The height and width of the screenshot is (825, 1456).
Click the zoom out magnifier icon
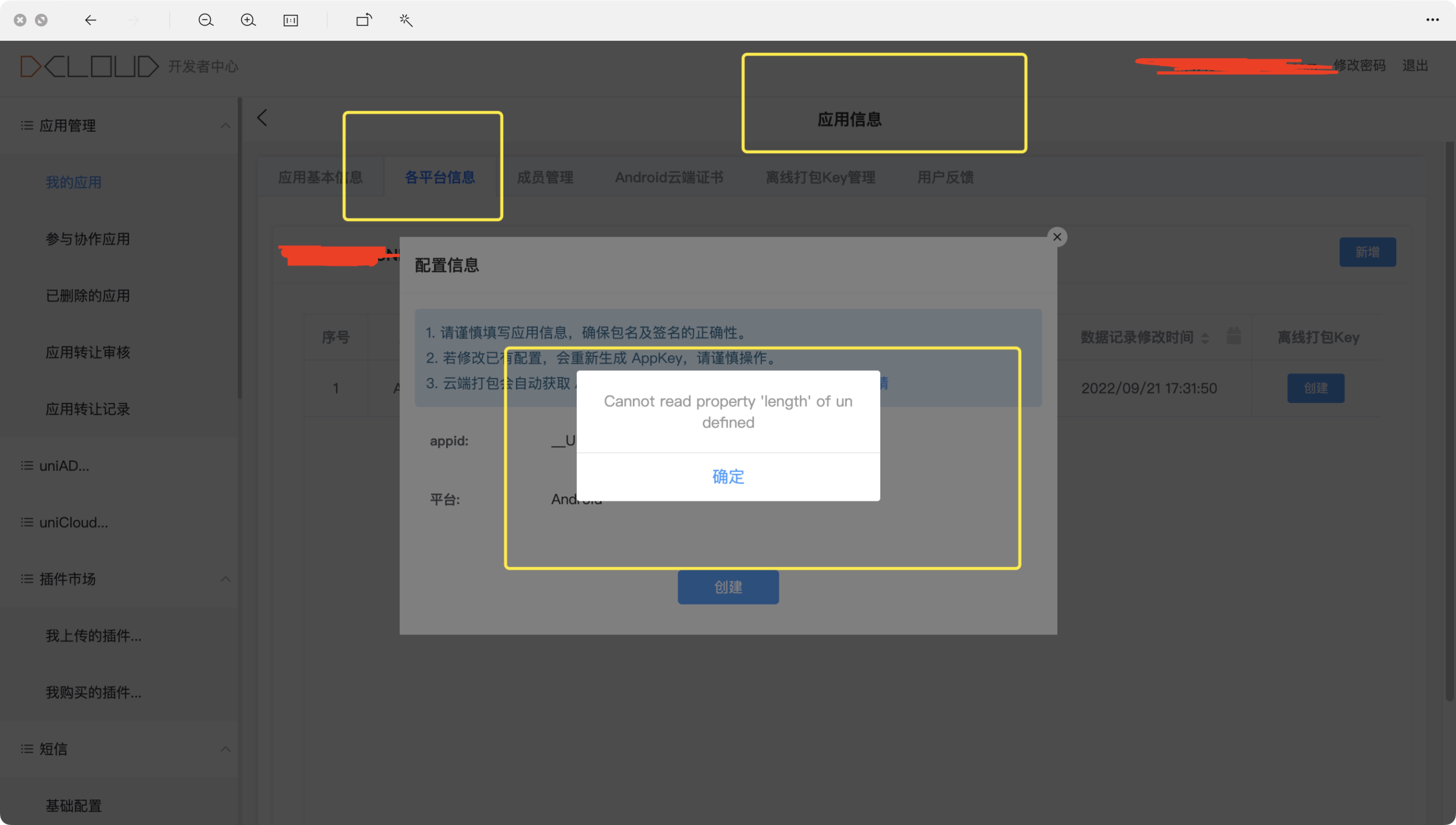click(206, 20)
